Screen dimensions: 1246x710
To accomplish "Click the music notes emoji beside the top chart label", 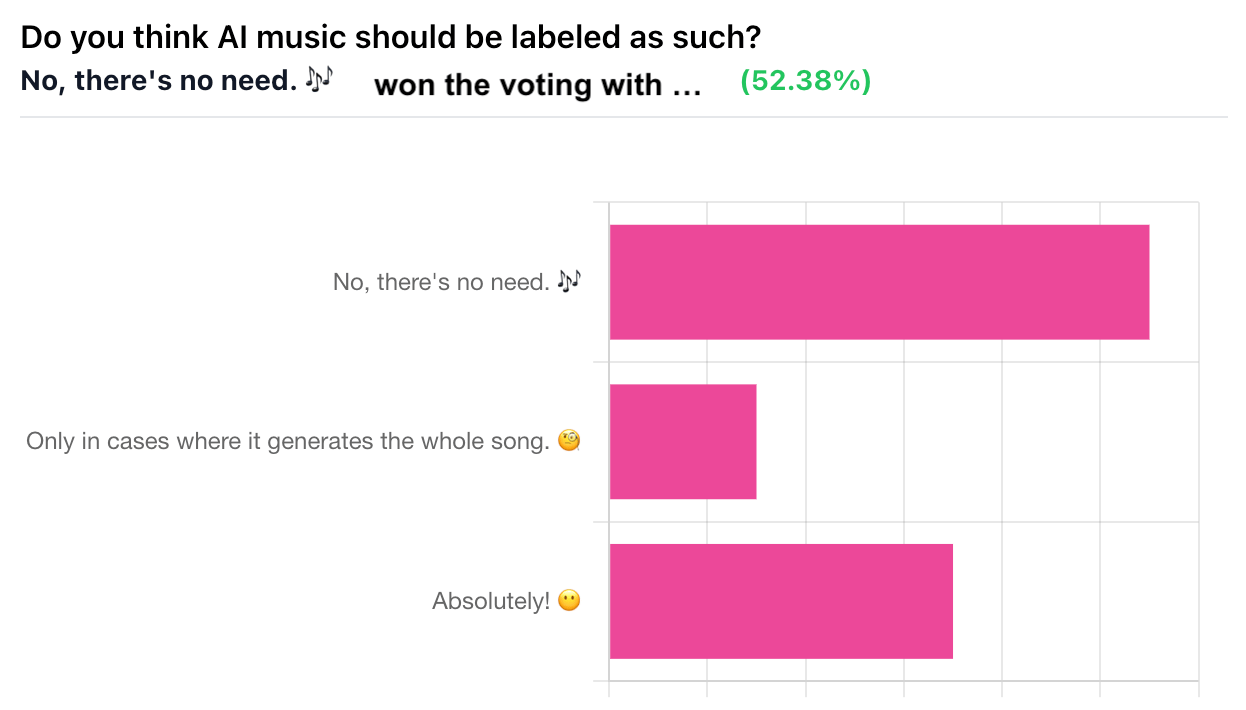I will (568, 282).
